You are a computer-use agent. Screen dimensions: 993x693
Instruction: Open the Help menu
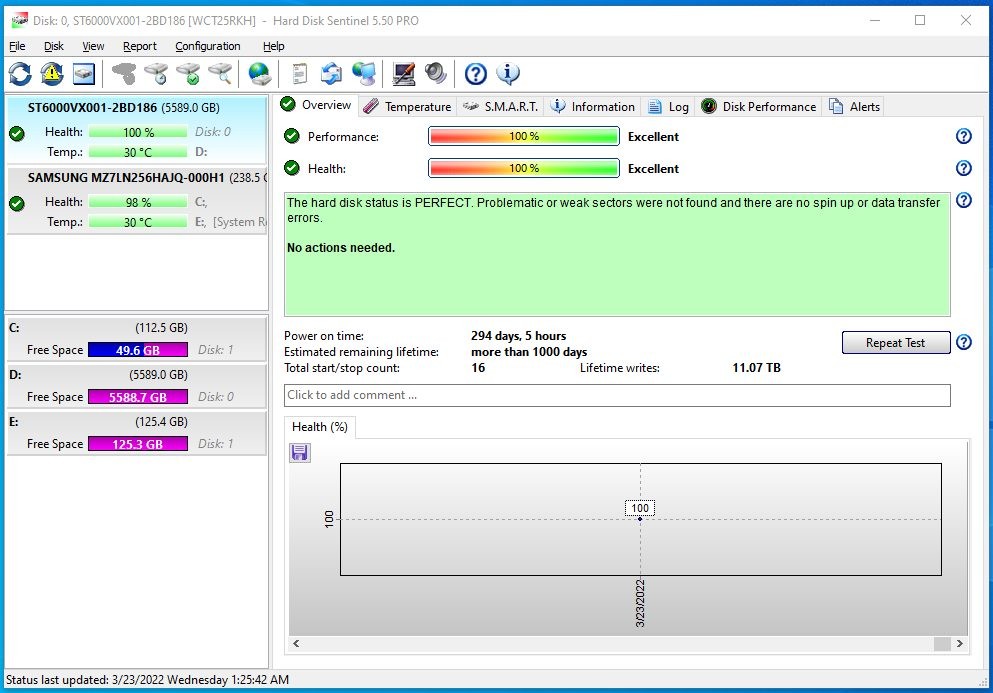(274, 46)
